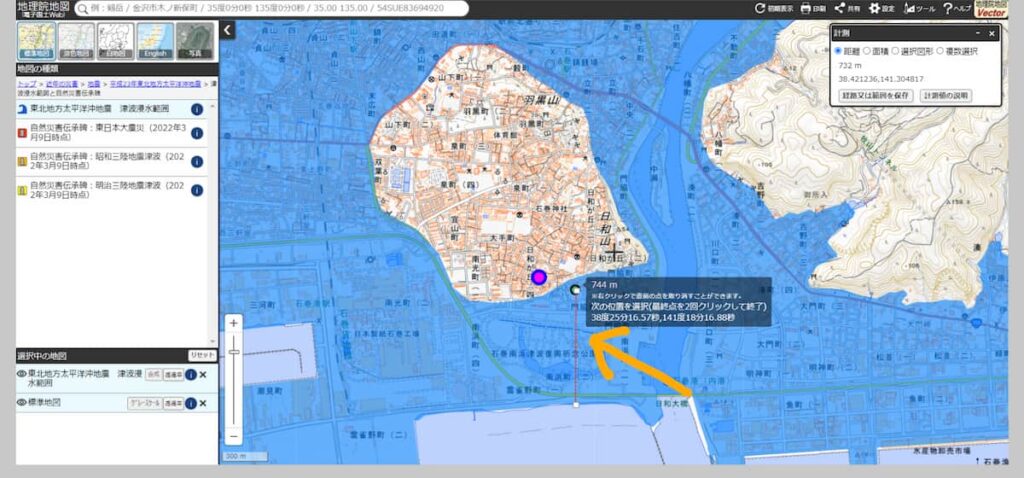
Task: Select the 写真 basemap thumbnail
Action: pyautogui.click(x=194, y=41)
